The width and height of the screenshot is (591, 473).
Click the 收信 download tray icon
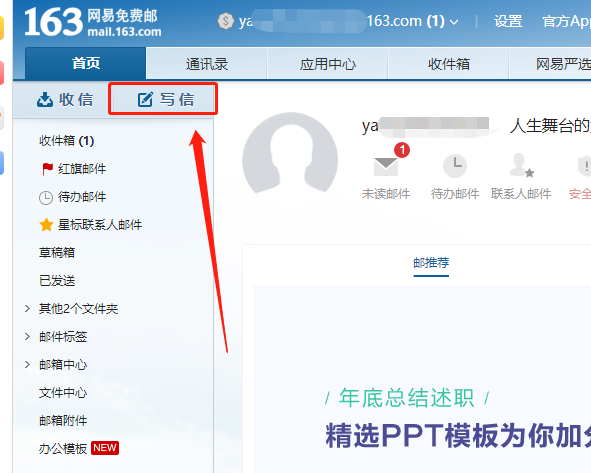[45, 100]
